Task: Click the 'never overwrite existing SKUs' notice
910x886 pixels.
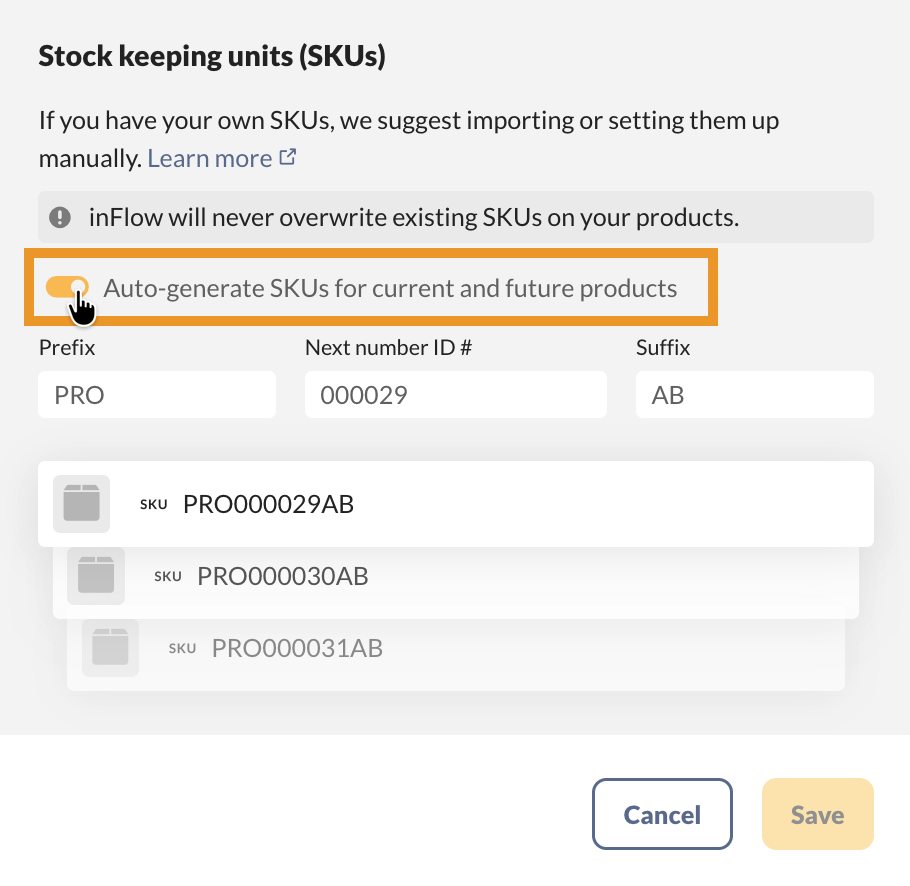Action: click(x=420, y=217)
